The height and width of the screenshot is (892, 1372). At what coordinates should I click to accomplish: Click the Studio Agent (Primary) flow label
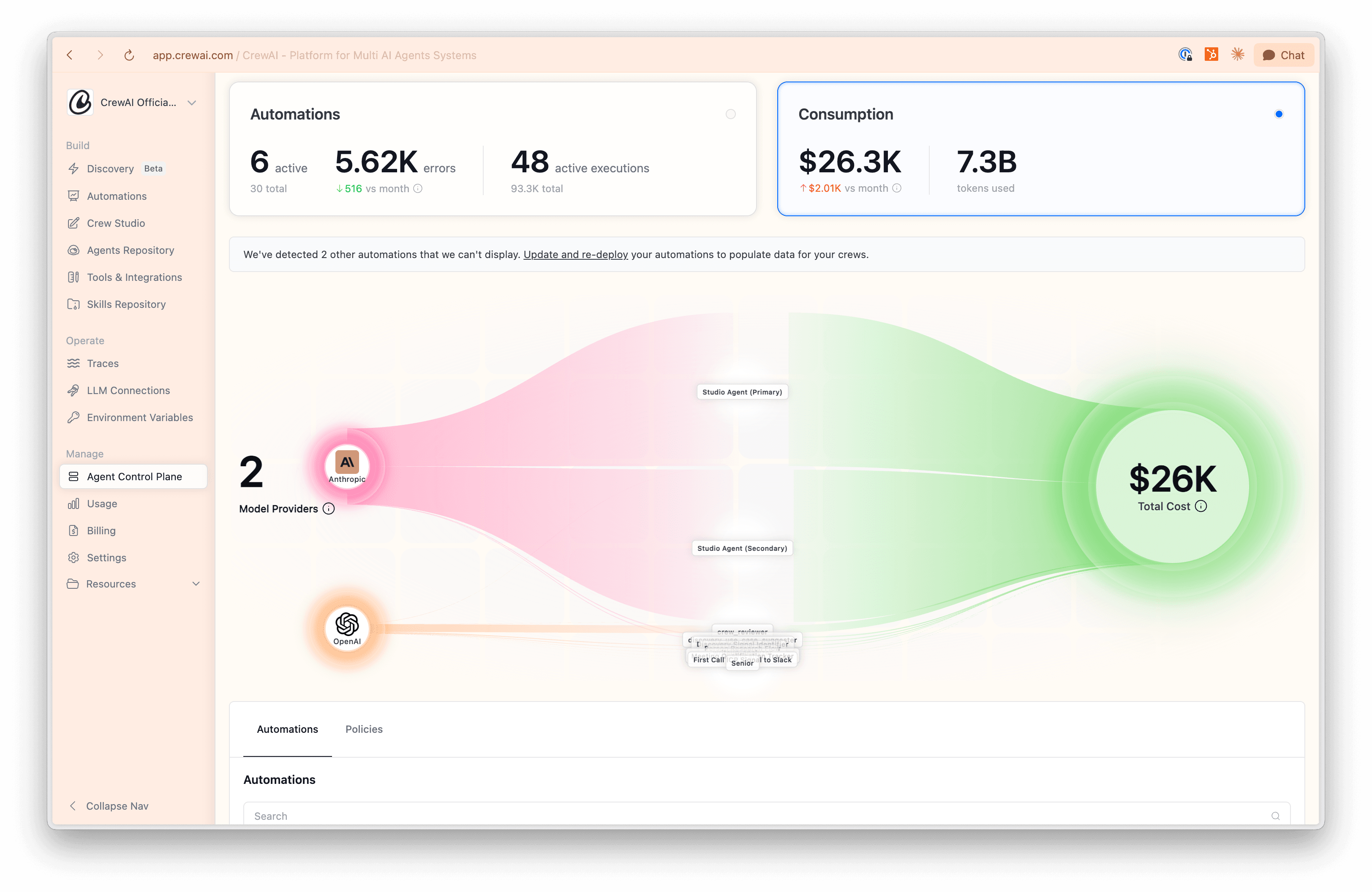point(742,392)
